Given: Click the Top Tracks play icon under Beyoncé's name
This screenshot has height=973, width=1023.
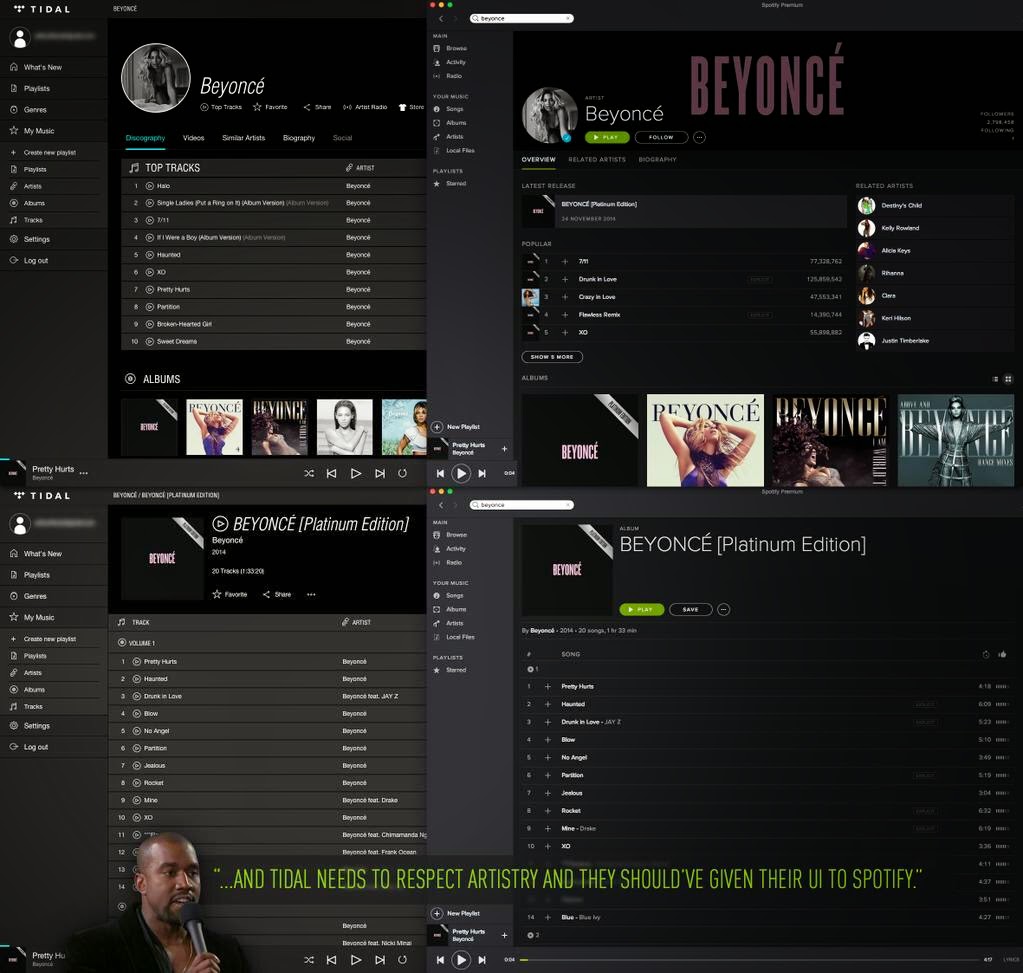Looking at the screenshot, I should [204, 107].
